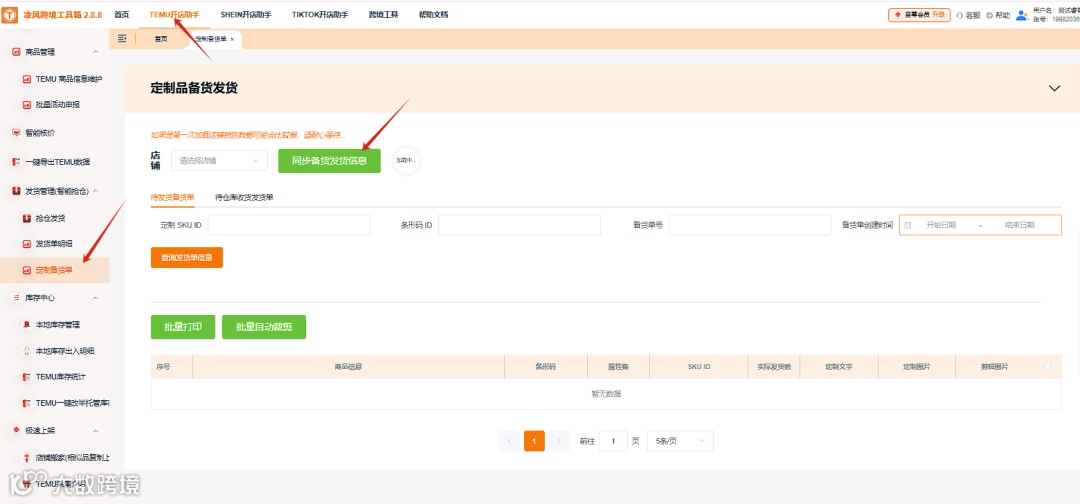Select page 1 in pagination

tap(534, 441)
